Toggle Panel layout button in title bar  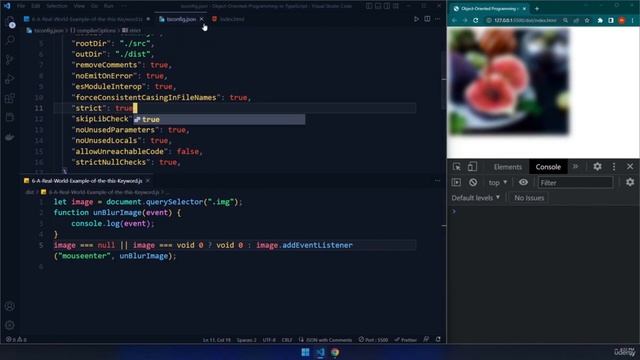[x=378, y=6]
